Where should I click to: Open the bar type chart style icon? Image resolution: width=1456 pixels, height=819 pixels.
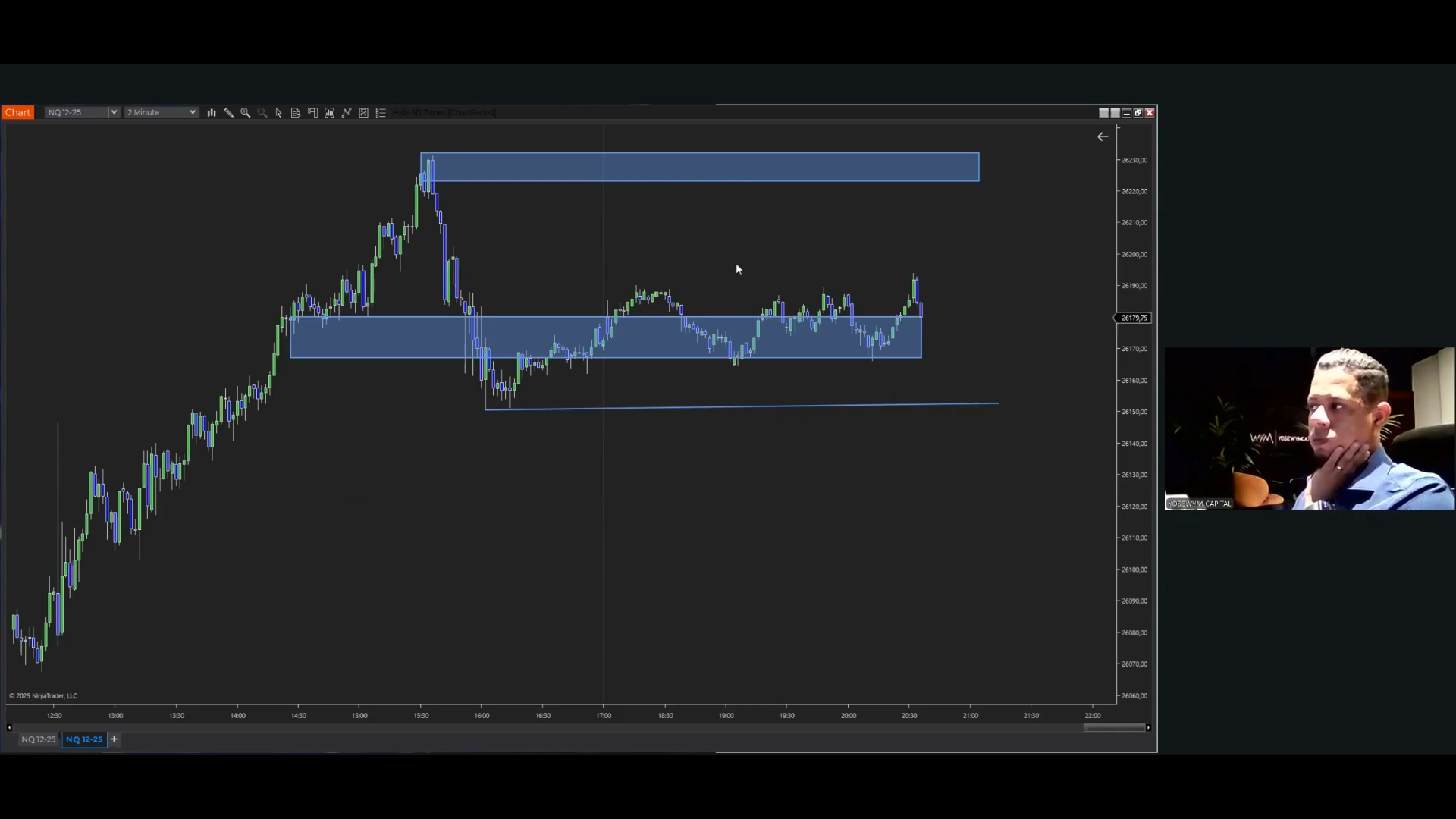pyautogui.click(x=212, y=112)
